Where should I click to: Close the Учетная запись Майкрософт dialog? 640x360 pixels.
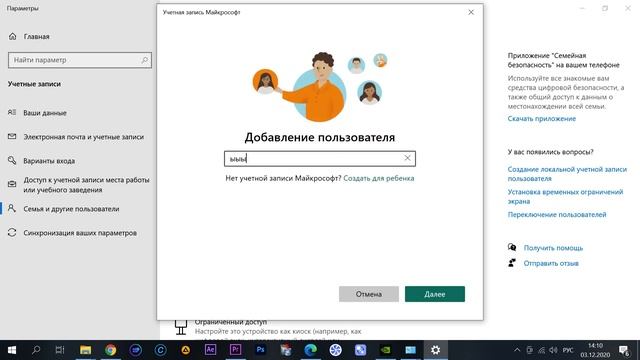(471, 12)
